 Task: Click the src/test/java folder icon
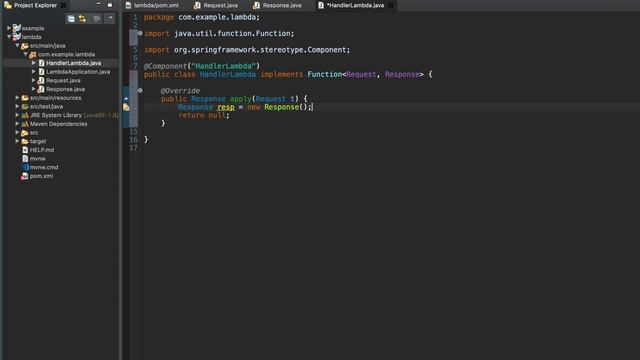point(25,107)
